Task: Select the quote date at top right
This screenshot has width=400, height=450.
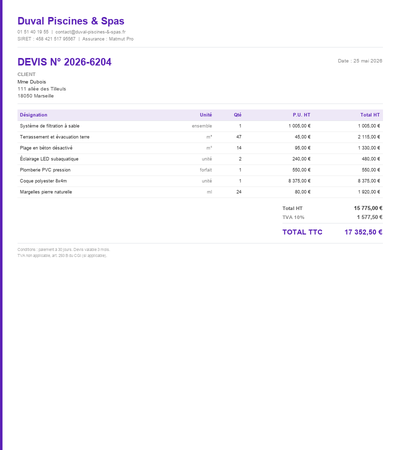Action: click(360, 61)
